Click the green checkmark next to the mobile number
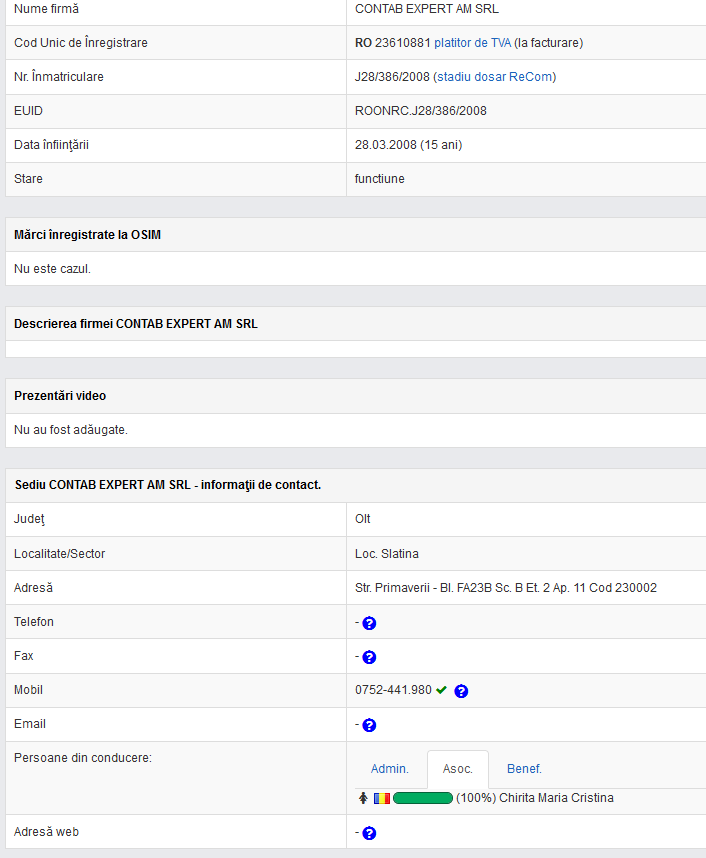Image resolution: width=706 pixels, height=858 pixels. [441, 690]
